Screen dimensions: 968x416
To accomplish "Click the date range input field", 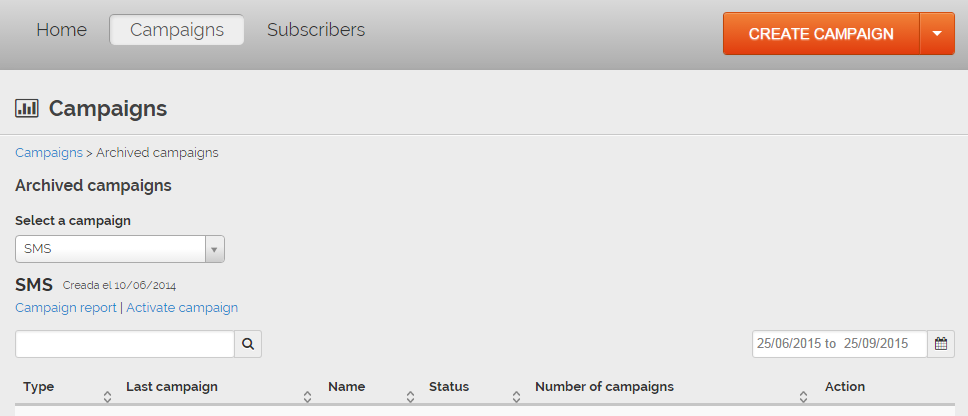I will click(839, 344).
